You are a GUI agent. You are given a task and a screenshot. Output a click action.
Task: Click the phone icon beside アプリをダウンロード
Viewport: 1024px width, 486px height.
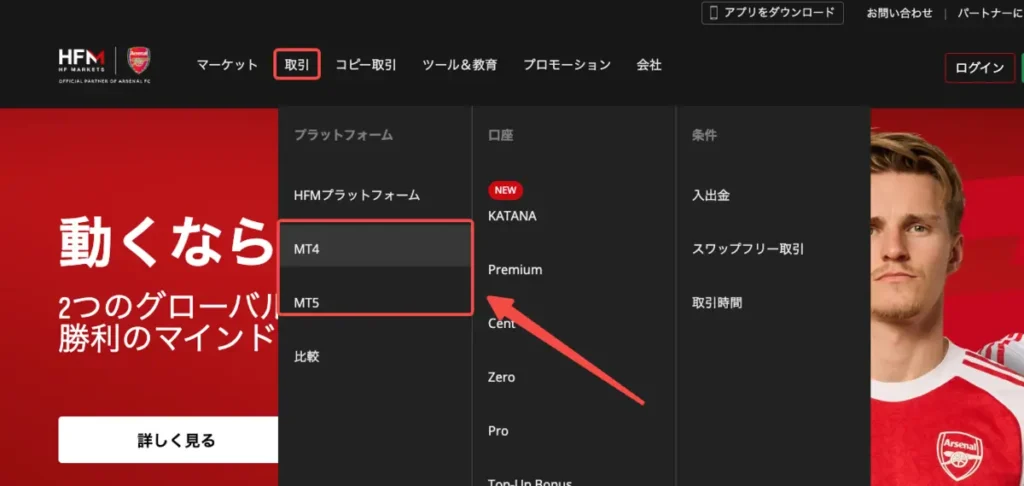coord(713,12)
